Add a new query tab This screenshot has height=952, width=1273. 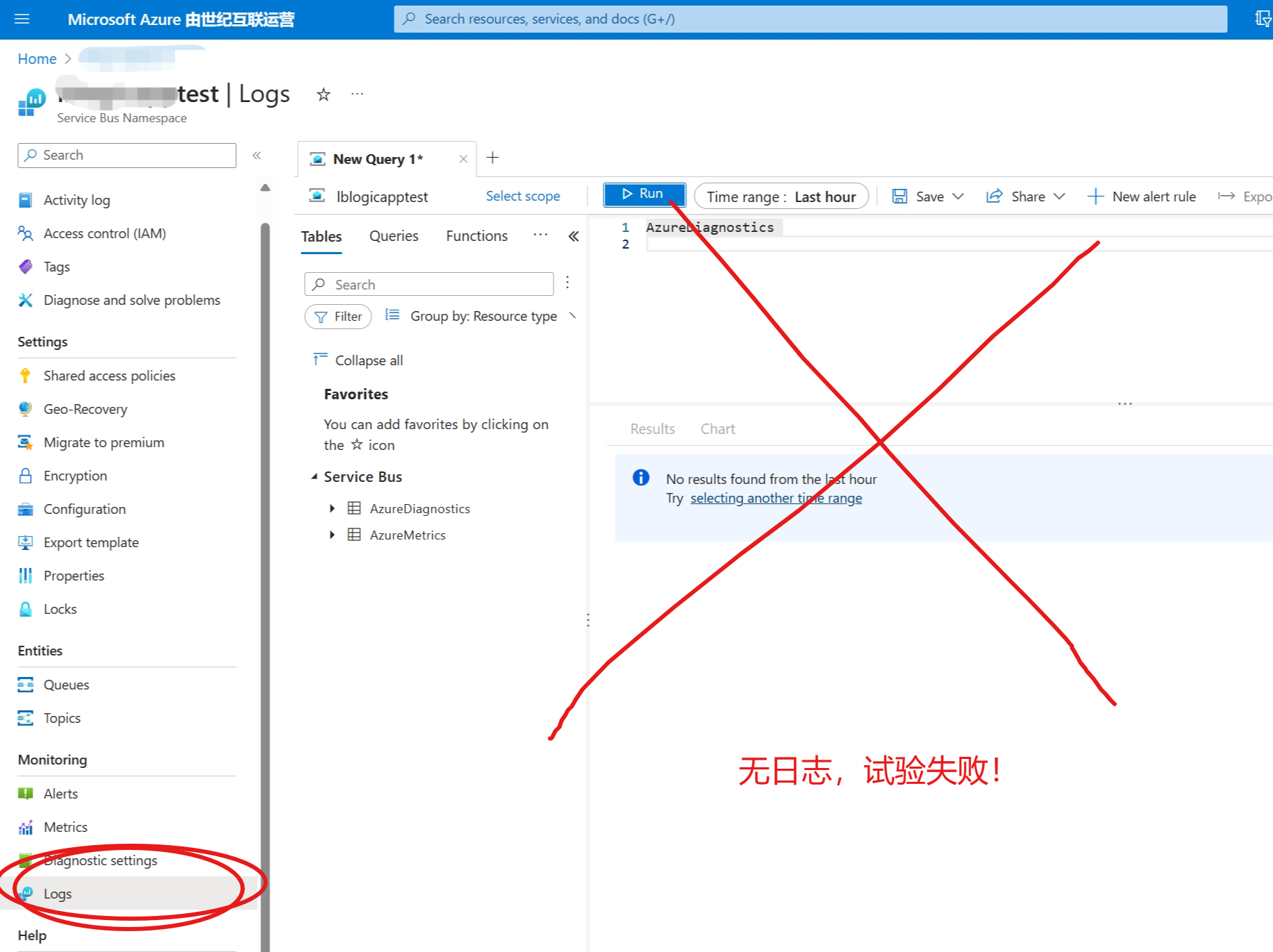coord(492,158)
